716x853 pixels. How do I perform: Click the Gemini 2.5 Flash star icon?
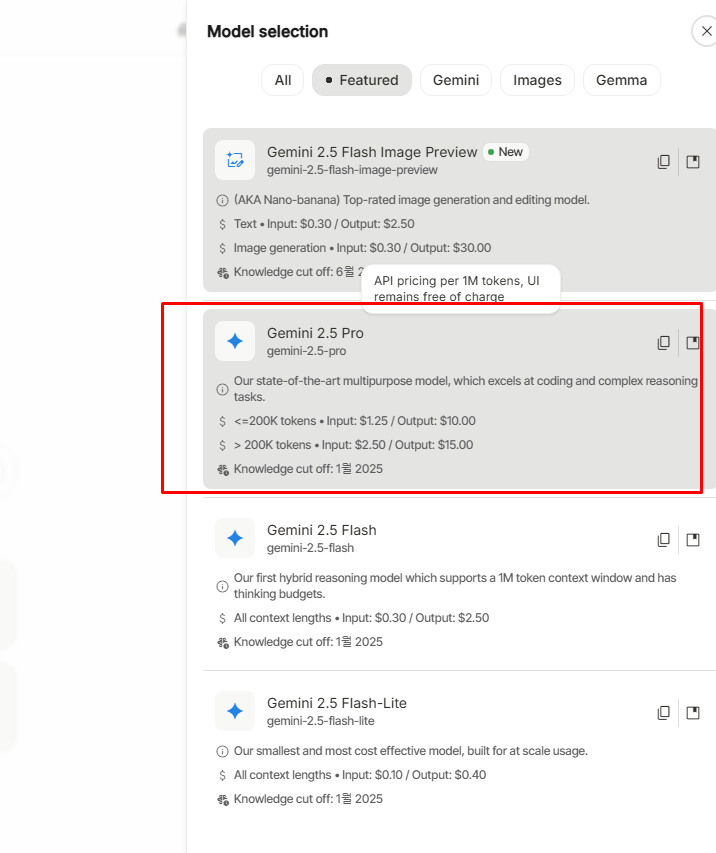(235, 538)
